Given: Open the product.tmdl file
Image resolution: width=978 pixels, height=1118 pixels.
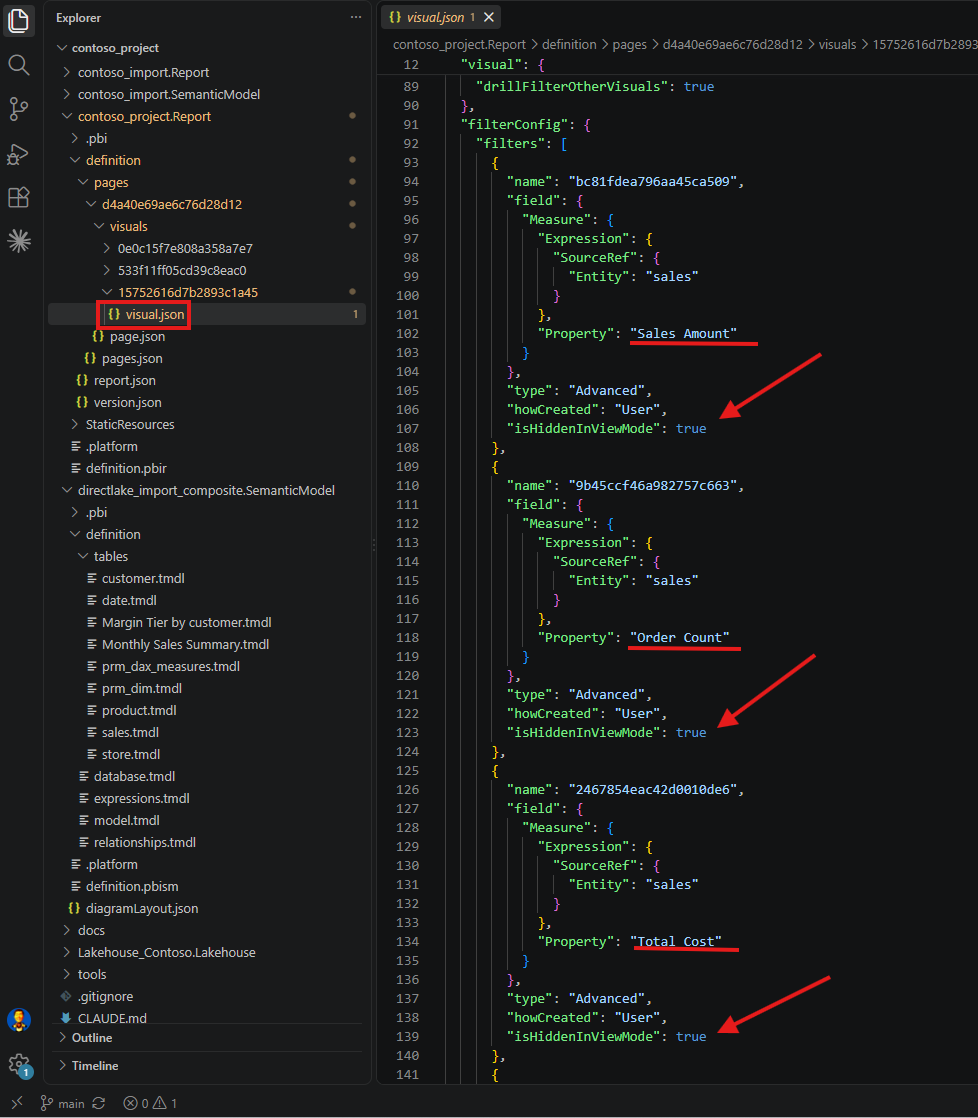Looking at the screenshot, I should click(139, 711).
